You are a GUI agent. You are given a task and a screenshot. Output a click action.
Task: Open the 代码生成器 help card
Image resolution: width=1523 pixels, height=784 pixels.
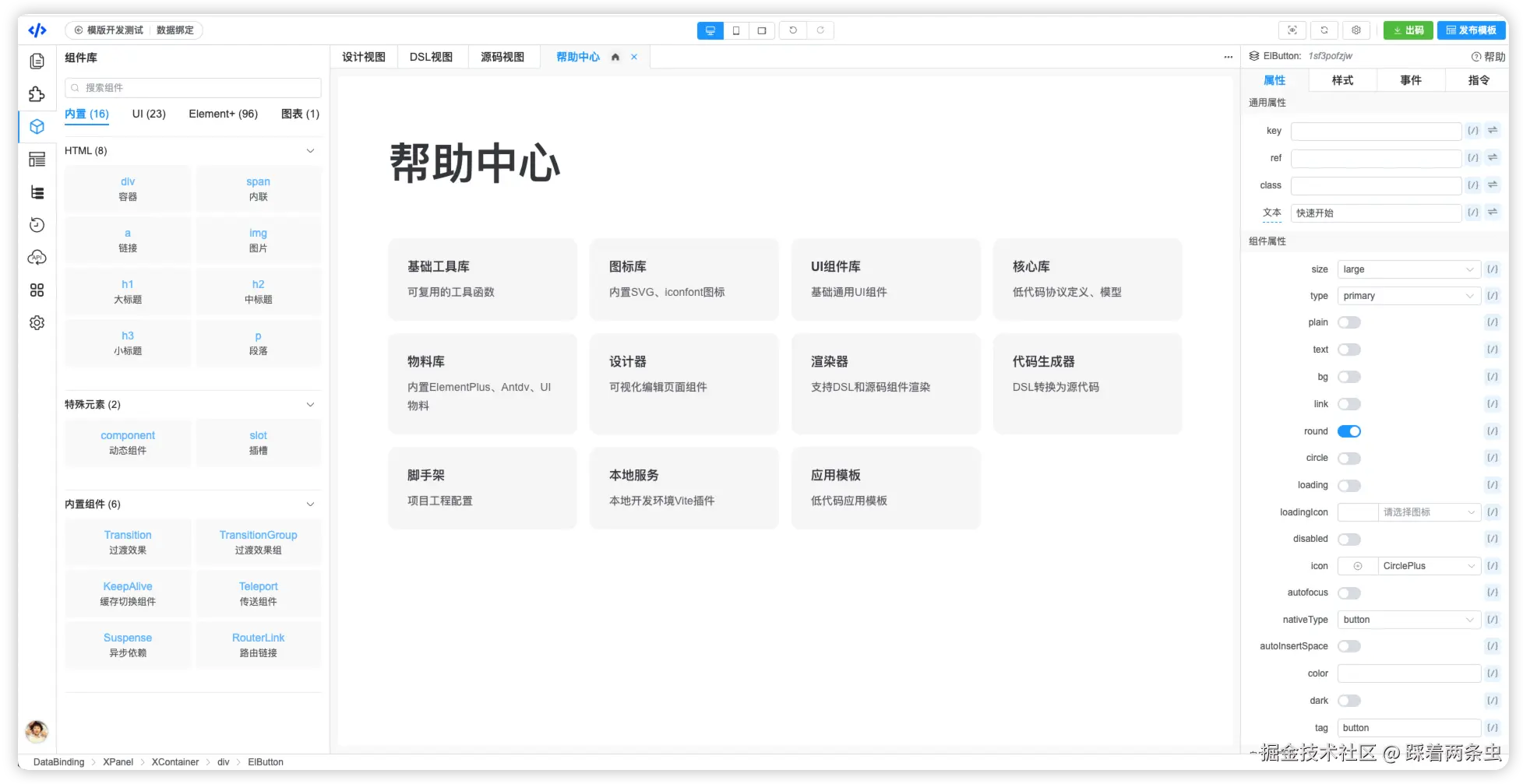pos(1088,383)
